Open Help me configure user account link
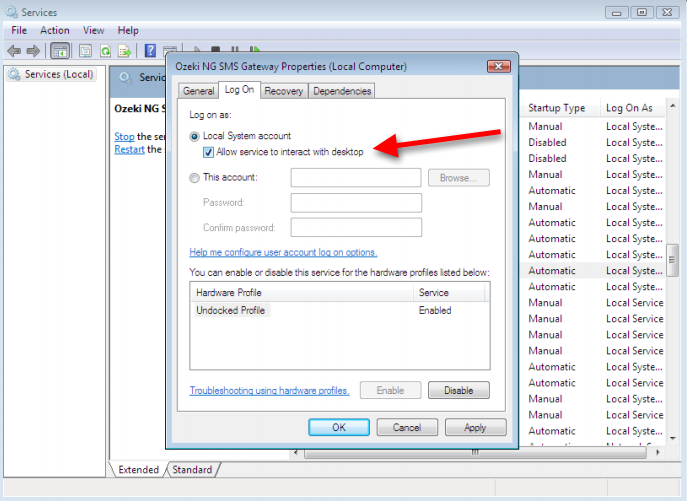This screenshot has height=501, width=687. (x=283, y=252)
